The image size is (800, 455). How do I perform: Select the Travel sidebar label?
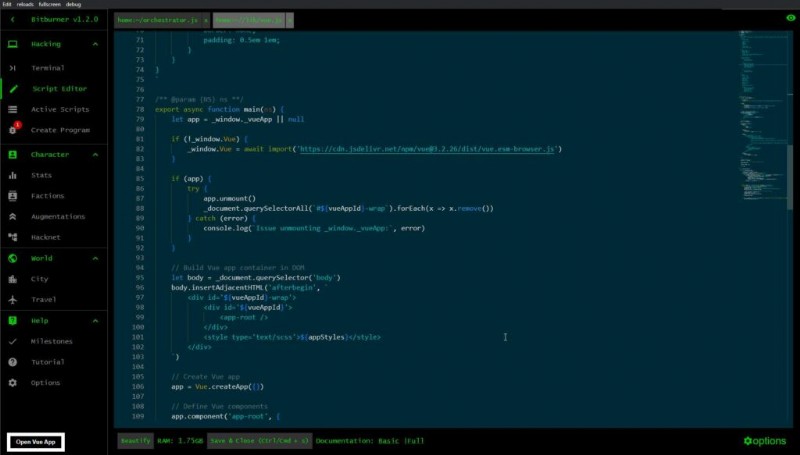click(x=43, y=299)
